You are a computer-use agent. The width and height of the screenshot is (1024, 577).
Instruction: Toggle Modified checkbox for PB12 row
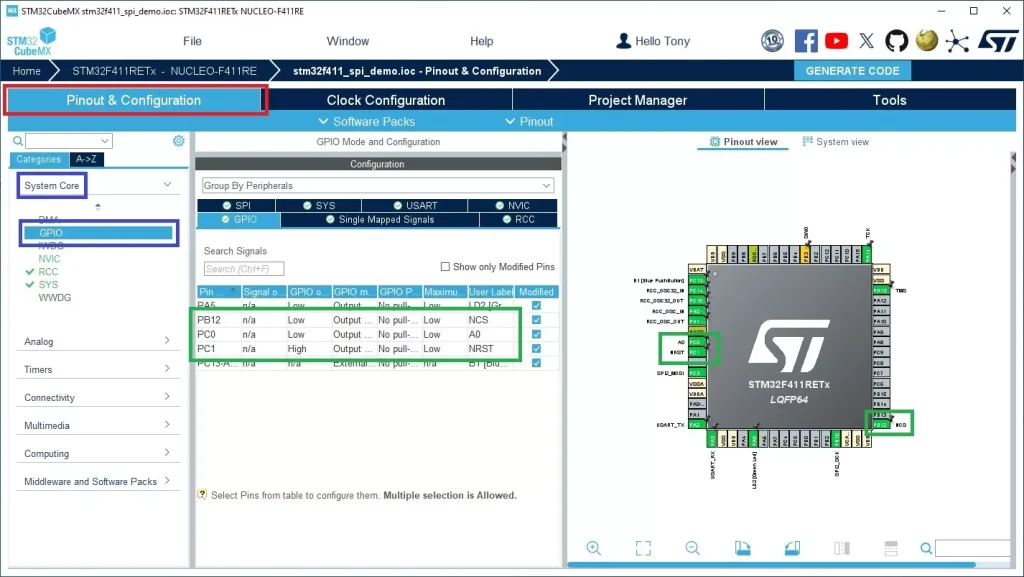[537, 320]
